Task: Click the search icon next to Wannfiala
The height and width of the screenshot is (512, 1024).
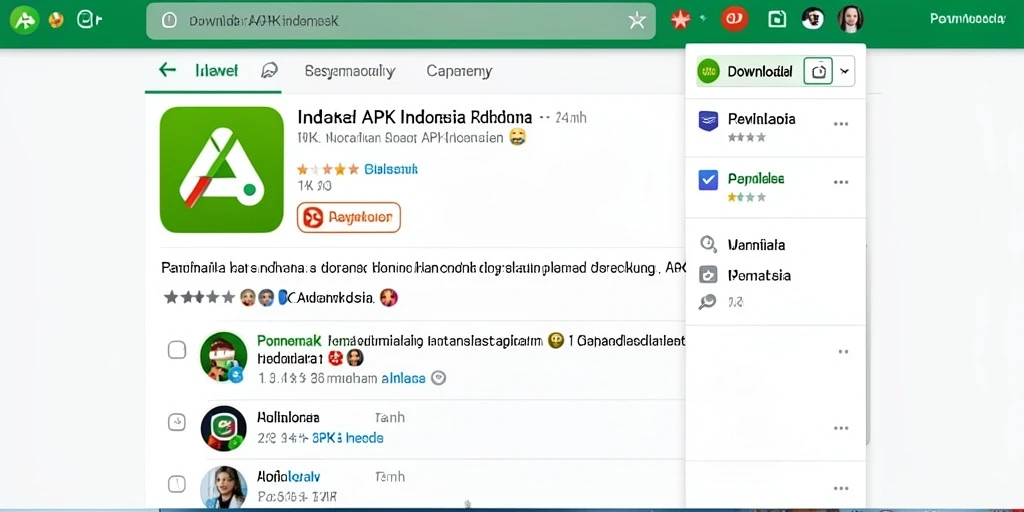Action: coord(709,244)
